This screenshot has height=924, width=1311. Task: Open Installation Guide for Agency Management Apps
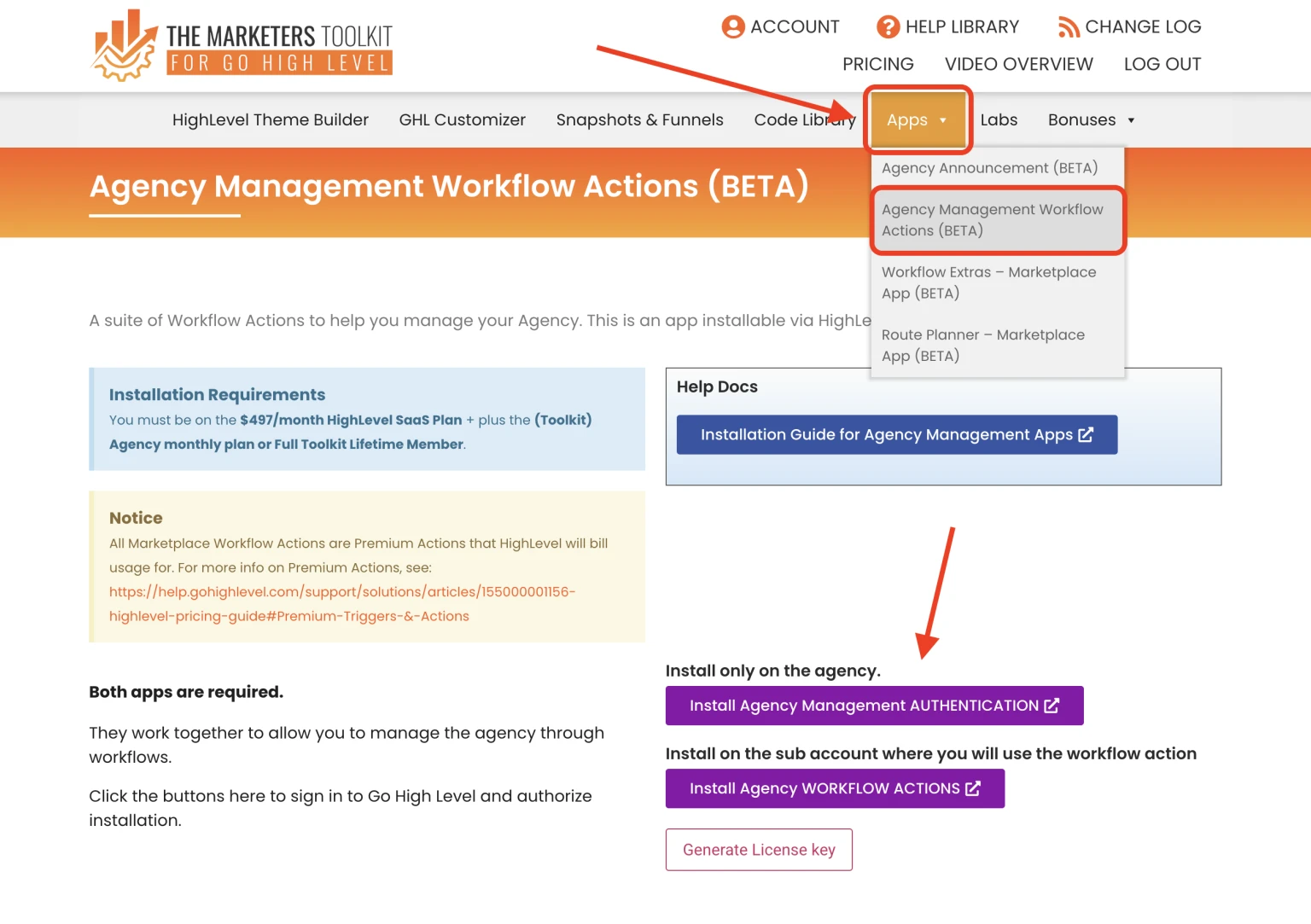(896, 434)
